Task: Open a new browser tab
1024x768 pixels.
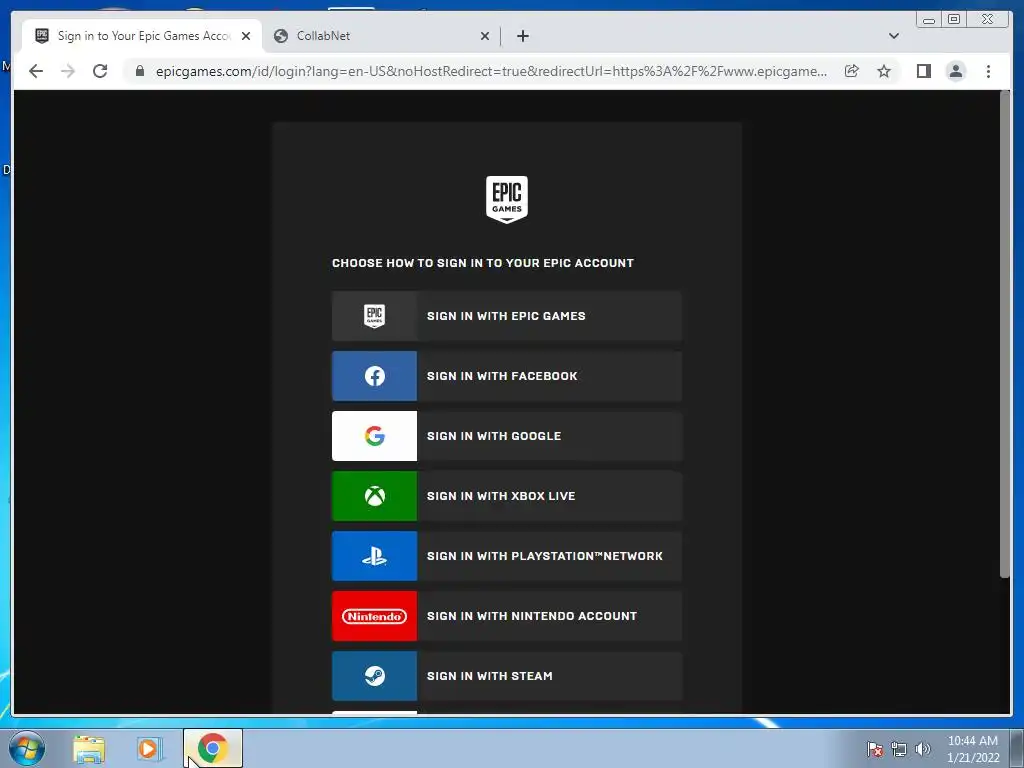Action: tap(523, 36)
